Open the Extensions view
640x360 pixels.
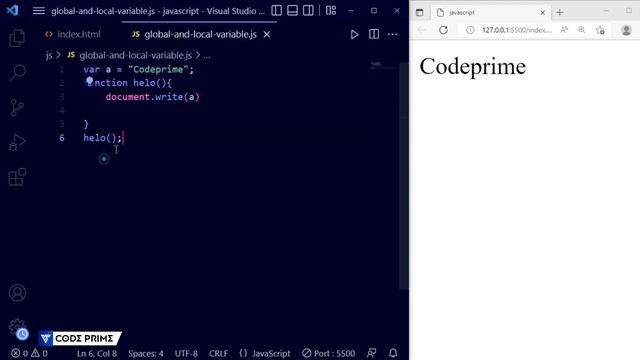pos(17,177)
